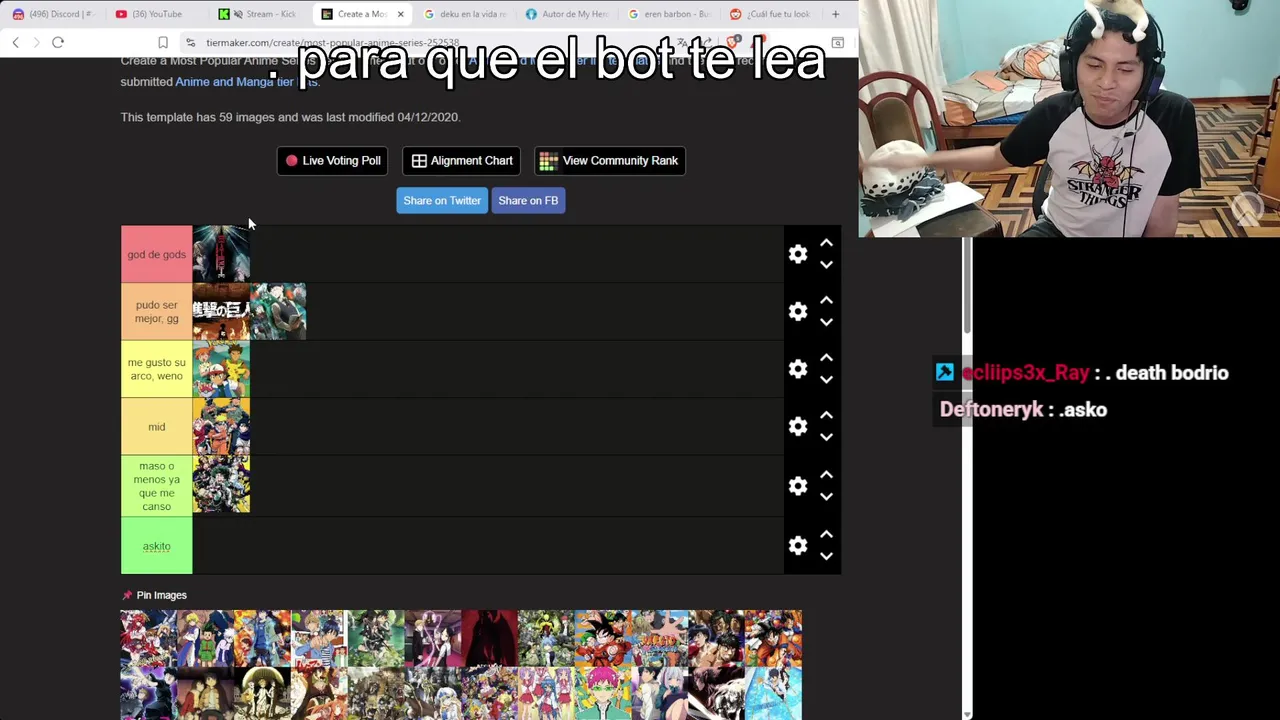Switch to Autor de My Hero tab
This screenshot has height=720, width=1280.
[x=568, y=14]
